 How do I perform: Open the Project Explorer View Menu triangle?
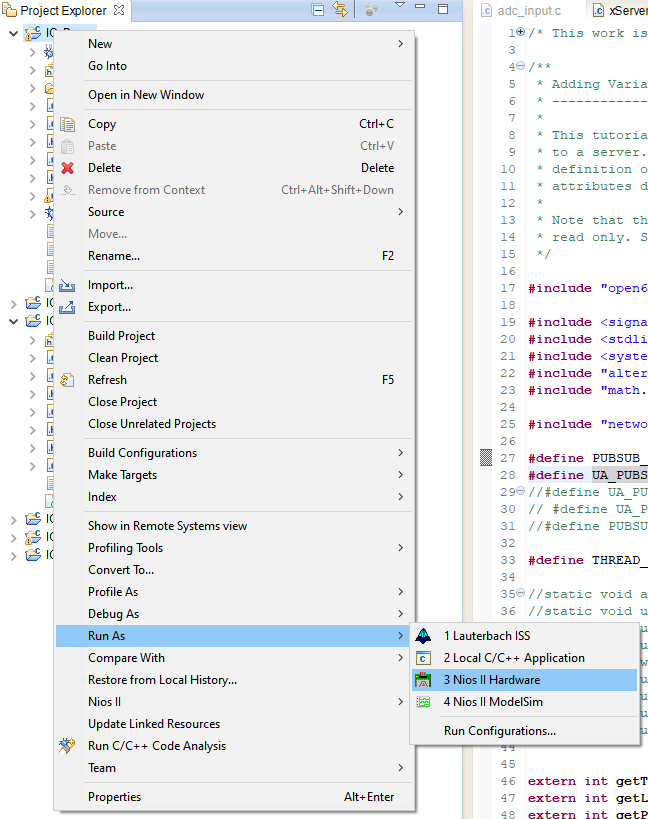point(400,7)
